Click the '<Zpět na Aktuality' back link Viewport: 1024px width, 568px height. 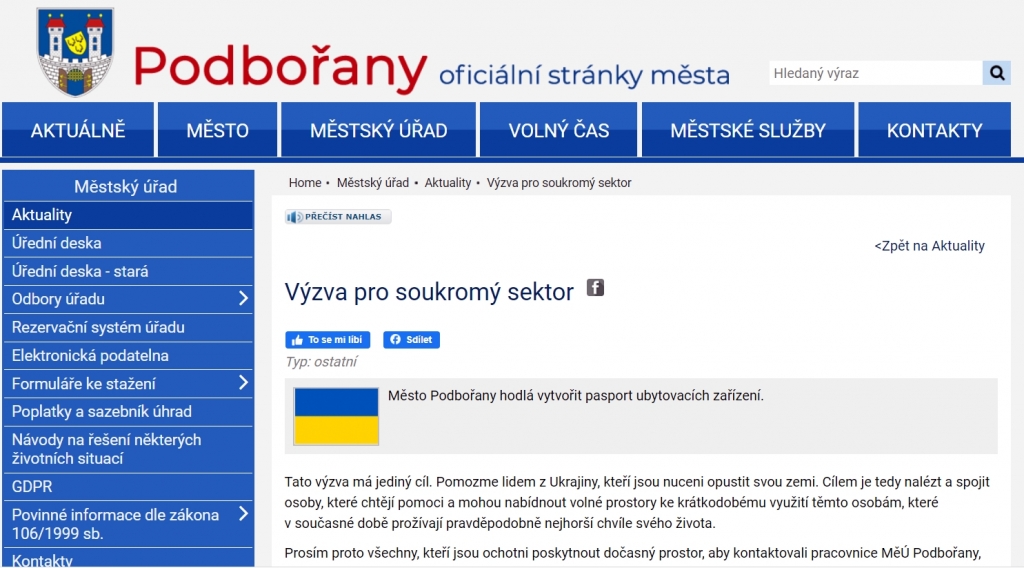[x=929, y=246]
